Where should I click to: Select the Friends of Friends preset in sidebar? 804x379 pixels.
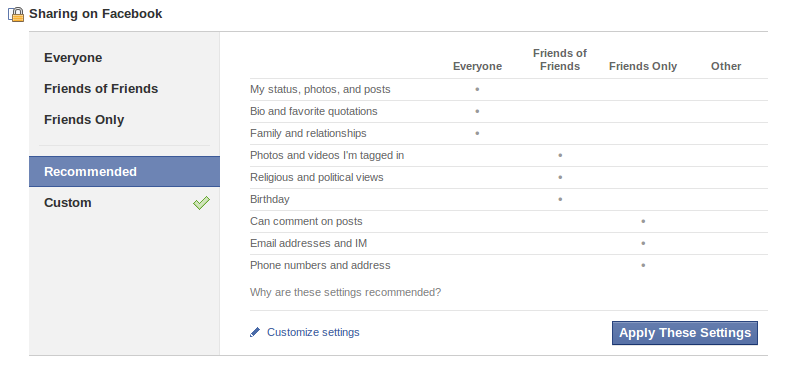click(x=101, y=89)
